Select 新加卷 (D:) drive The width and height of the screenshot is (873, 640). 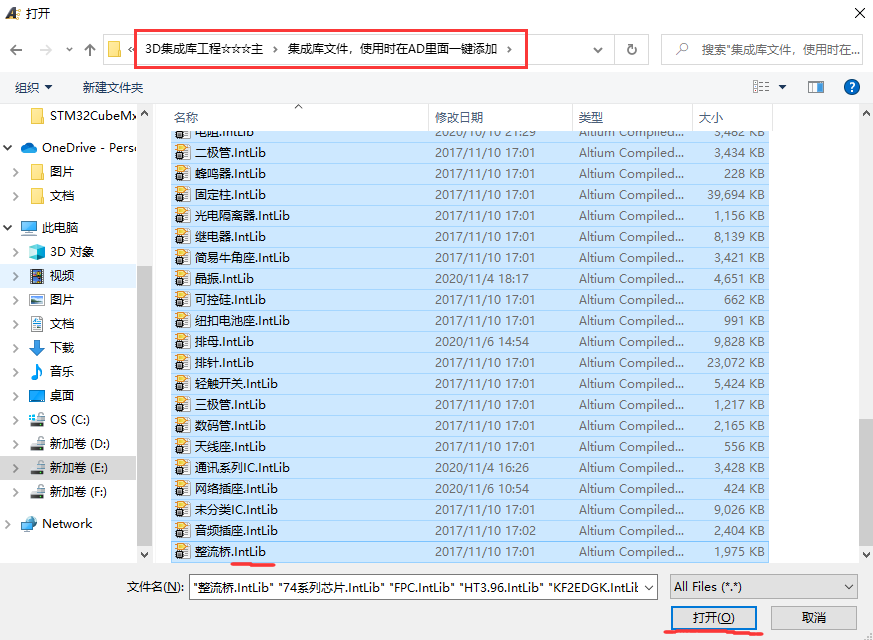coord(70,444)
